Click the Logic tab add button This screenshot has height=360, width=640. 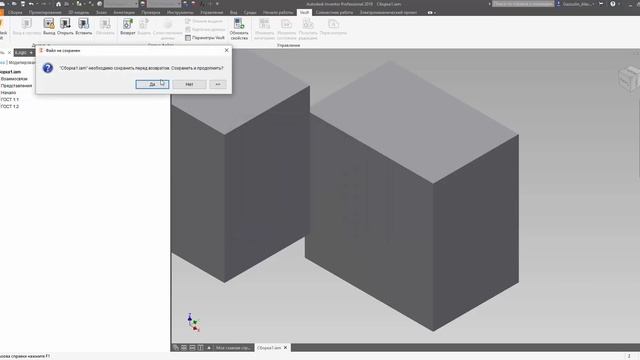31,53
